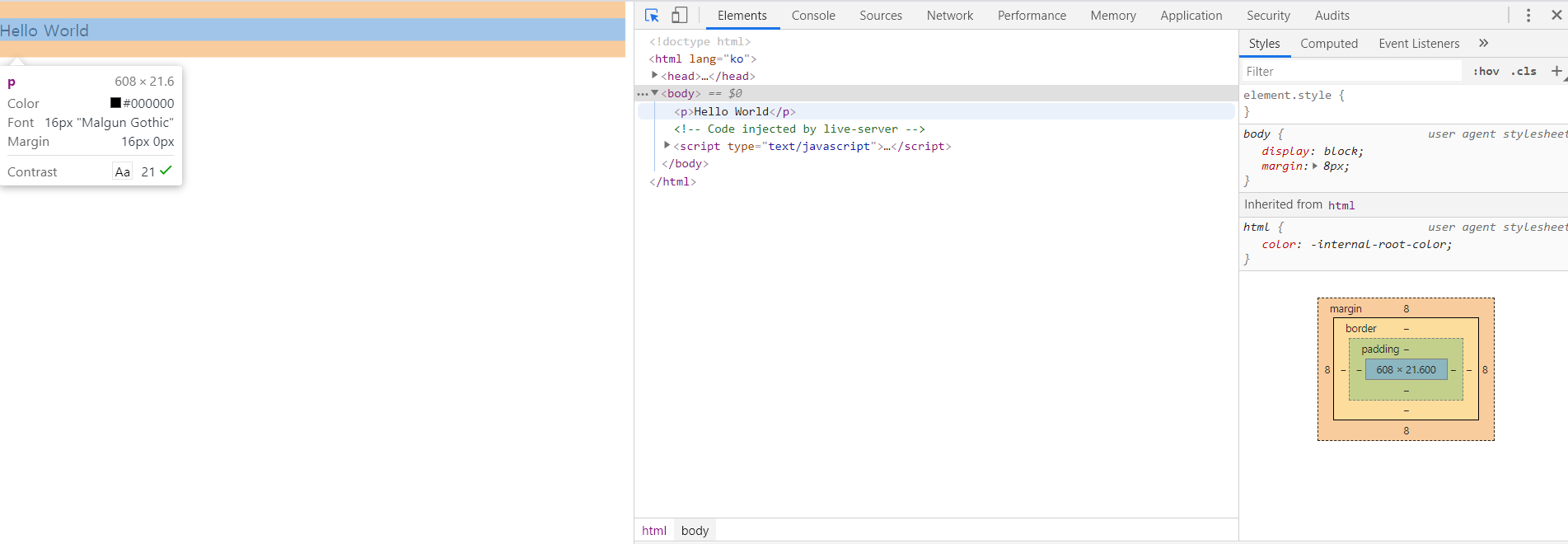The image size is (1568, 544).
Task: Click the #000000 black color swatch
Action: (x=115, y=103)
